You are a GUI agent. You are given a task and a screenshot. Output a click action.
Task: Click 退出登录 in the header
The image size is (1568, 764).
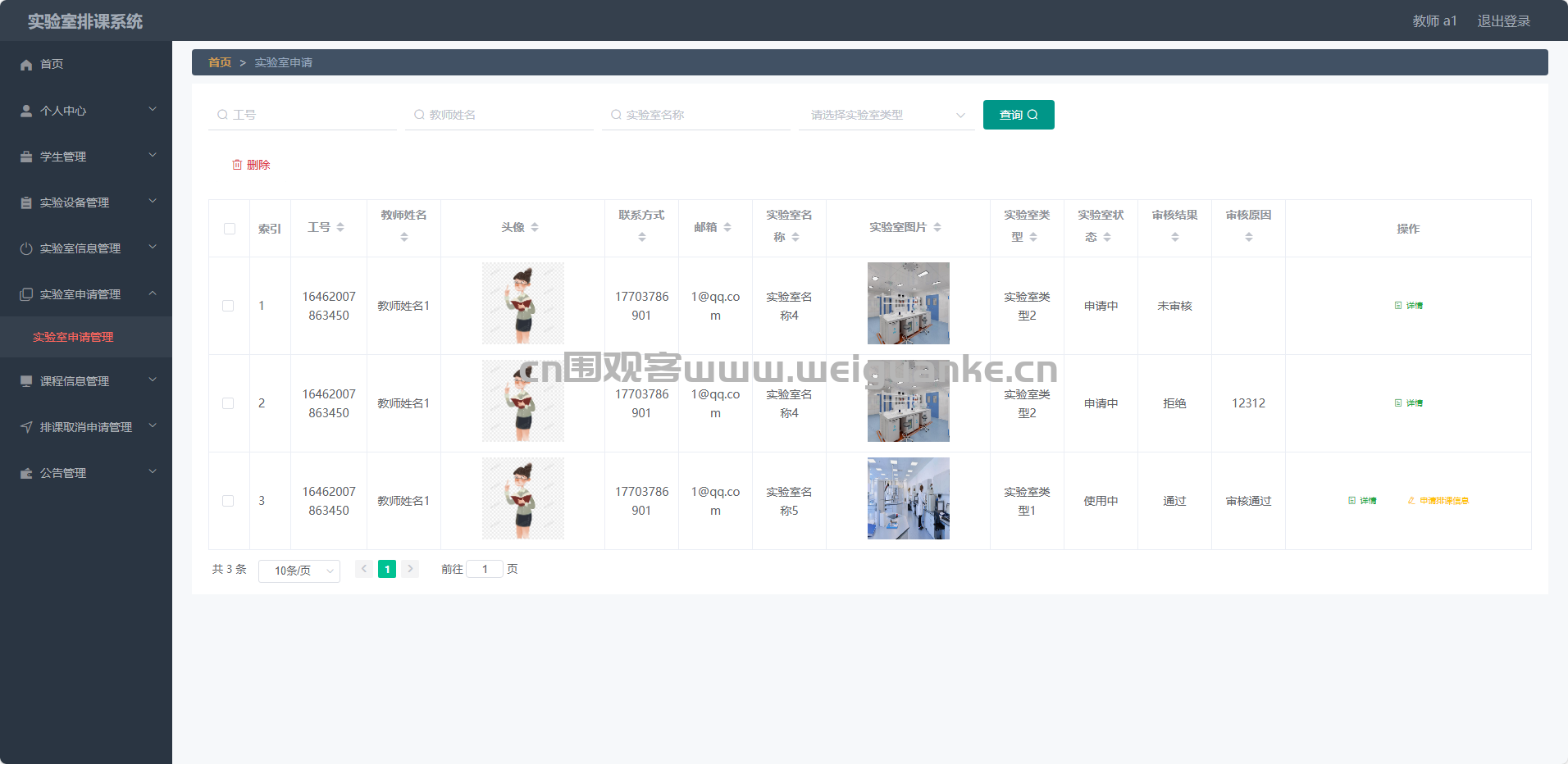[1504, 21]
